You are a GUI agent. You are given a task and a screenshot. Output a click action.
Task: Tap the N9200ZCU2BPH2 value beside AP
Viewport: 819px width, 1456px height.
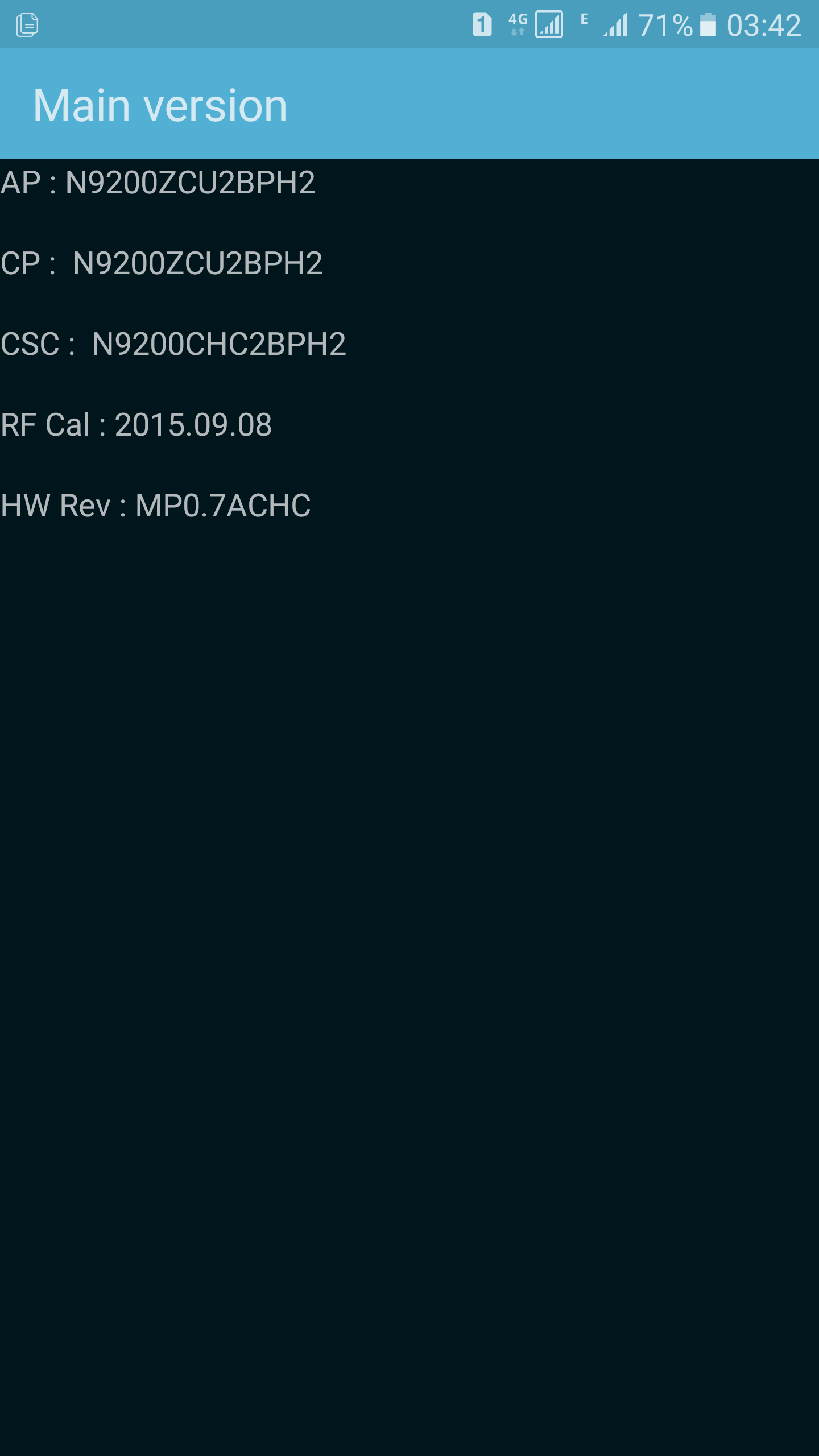[191, 183]
